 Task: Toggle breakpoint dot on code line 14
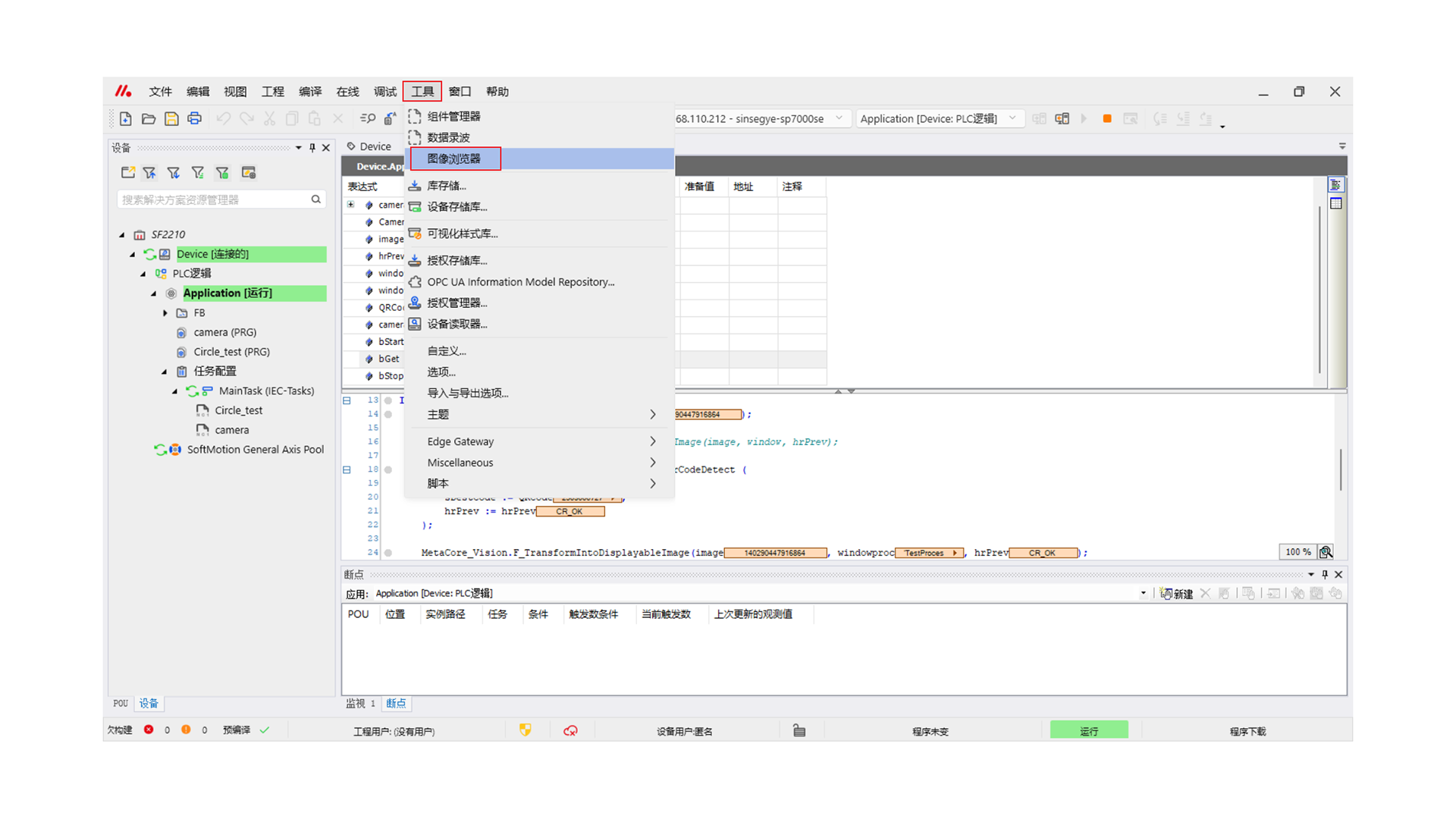pos(388,414)
